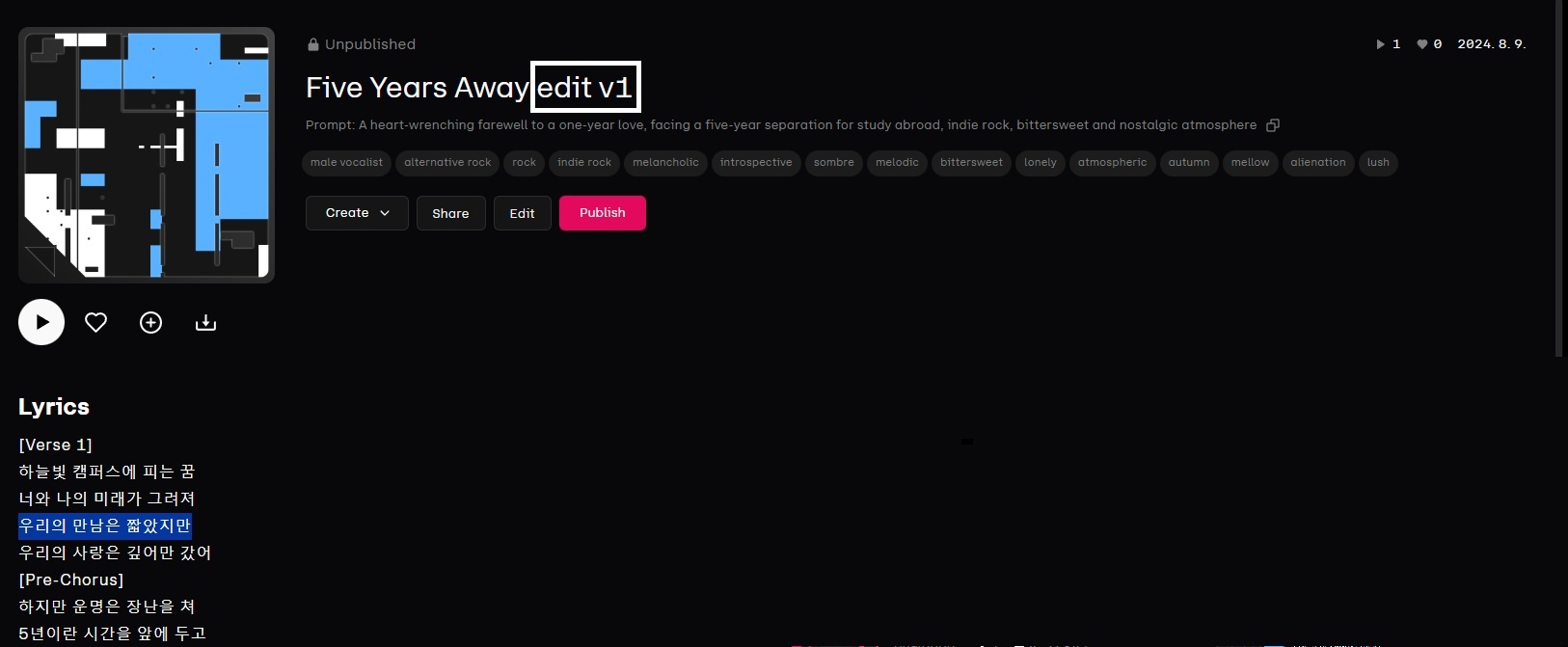Click the heart likes count icon
Image resolution: width=1568 pixels, height=647 pixels.
(x=1421, y=44)
